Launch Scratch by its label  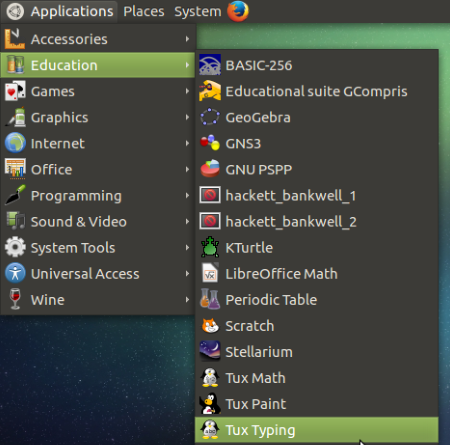click(250, 326)
